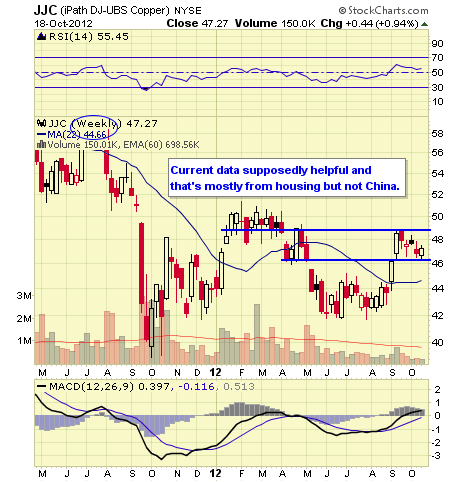Click the Volume 150.0K header value
The image size is (460, 482).
(275, 23)
